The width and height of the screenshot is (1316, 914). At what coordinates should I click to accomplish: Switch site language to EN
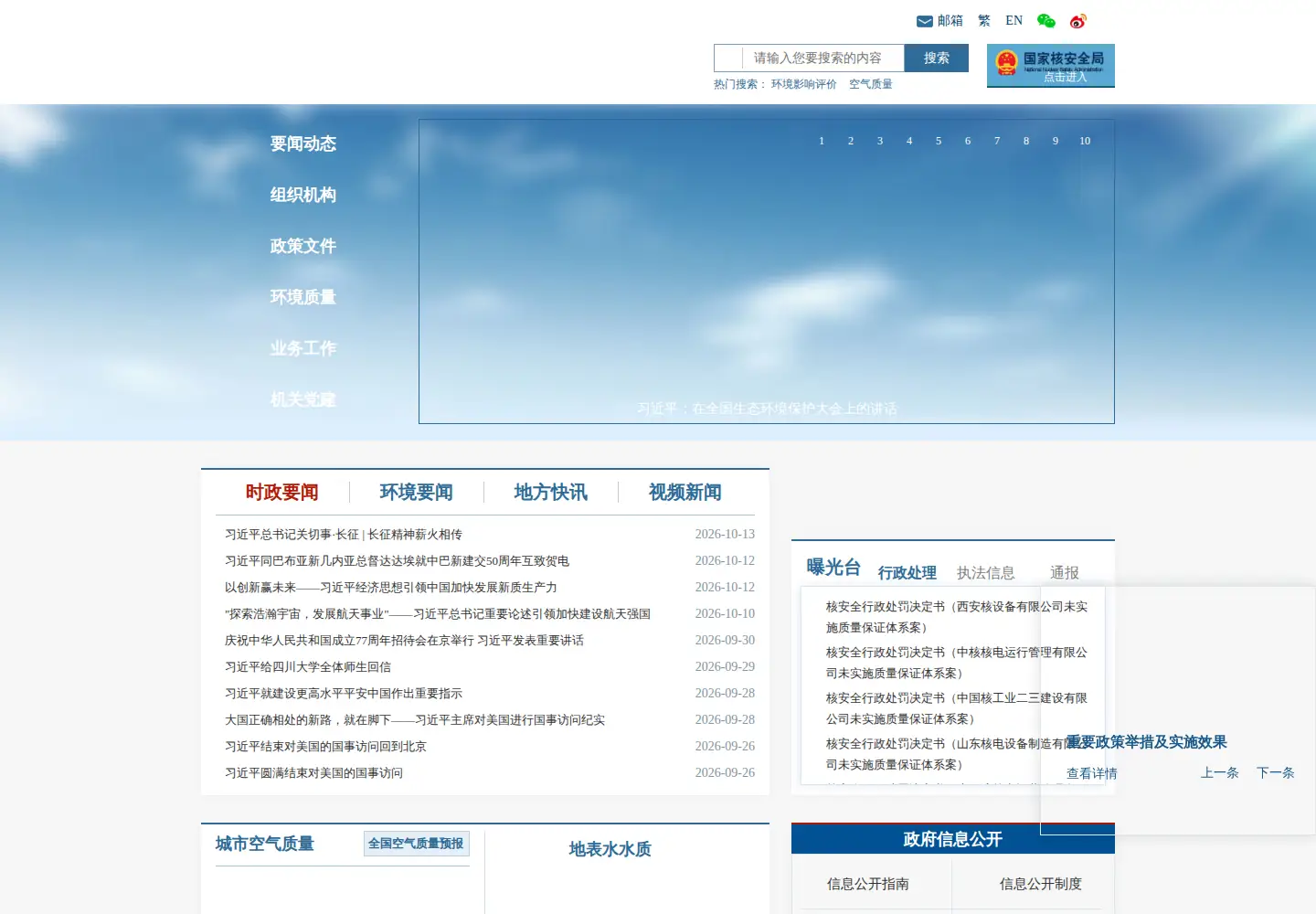tap(1014, 21)
